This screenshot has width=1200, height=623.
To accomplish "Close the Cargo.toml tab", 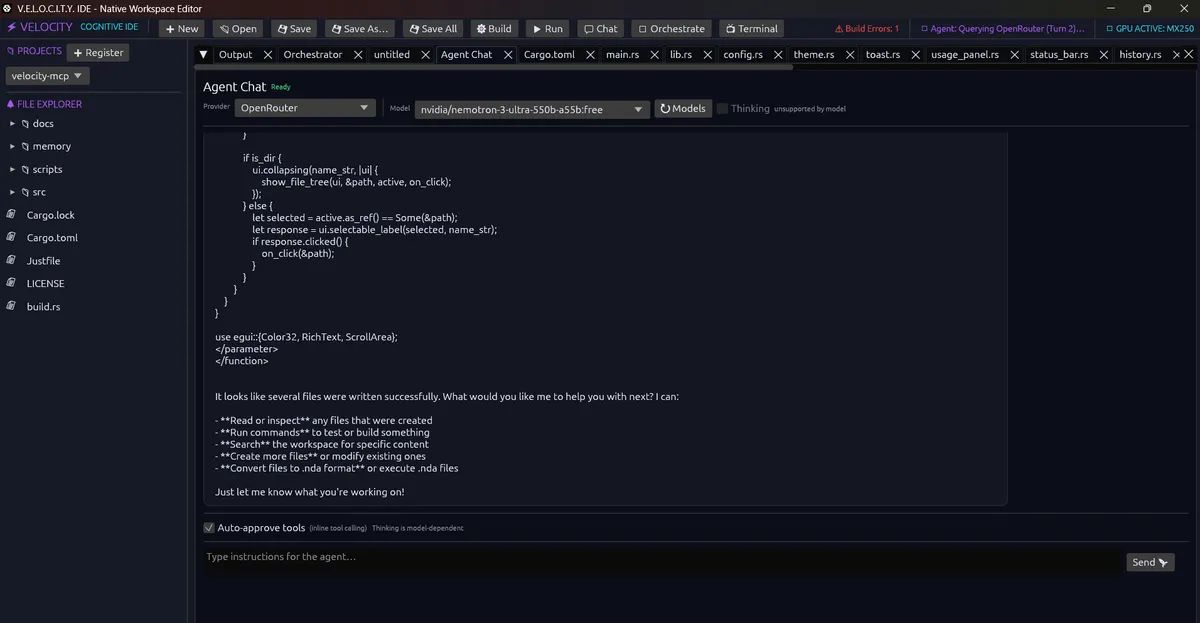I will click(x=591, y=55).
